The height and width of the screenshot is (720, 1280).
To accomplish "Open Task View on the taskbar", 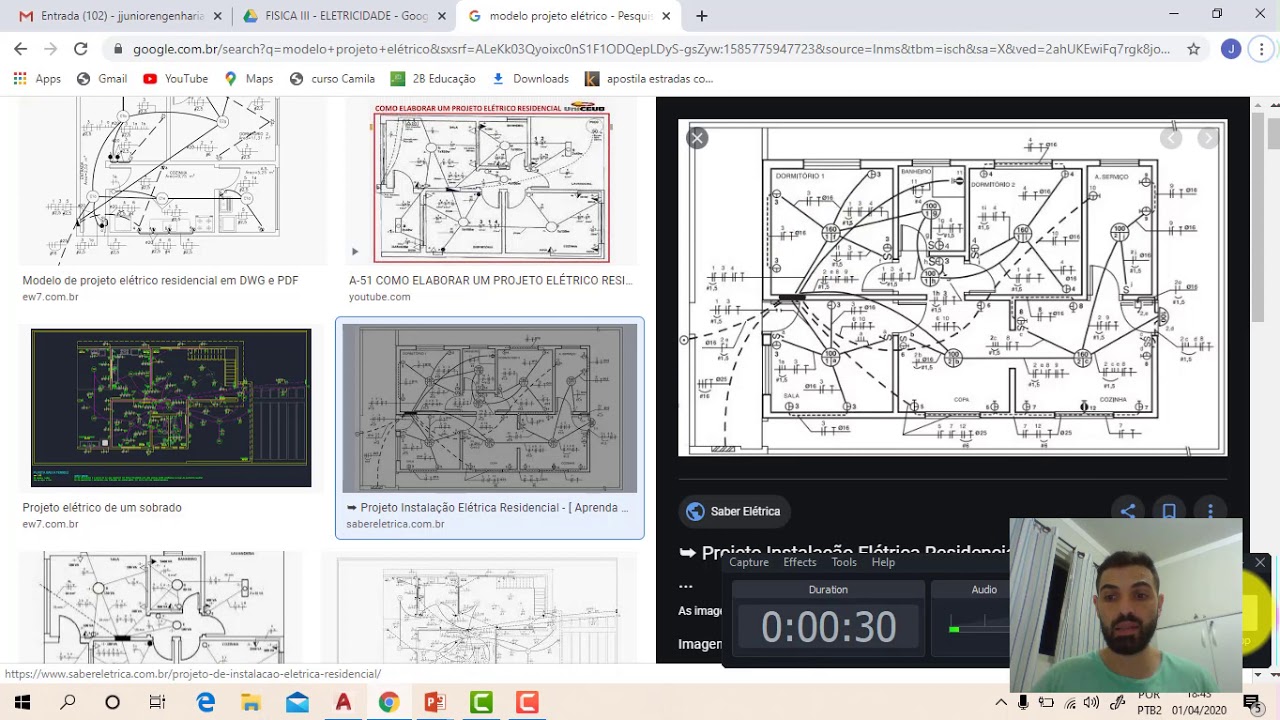I will tap(157, 703).
